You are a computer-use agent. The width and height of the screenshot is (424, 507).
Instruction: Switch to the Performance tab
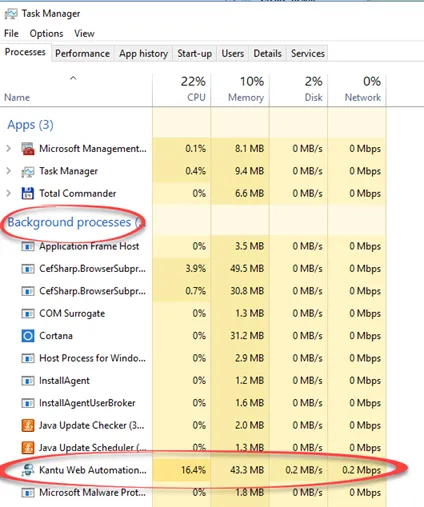(x=82, y=53)
